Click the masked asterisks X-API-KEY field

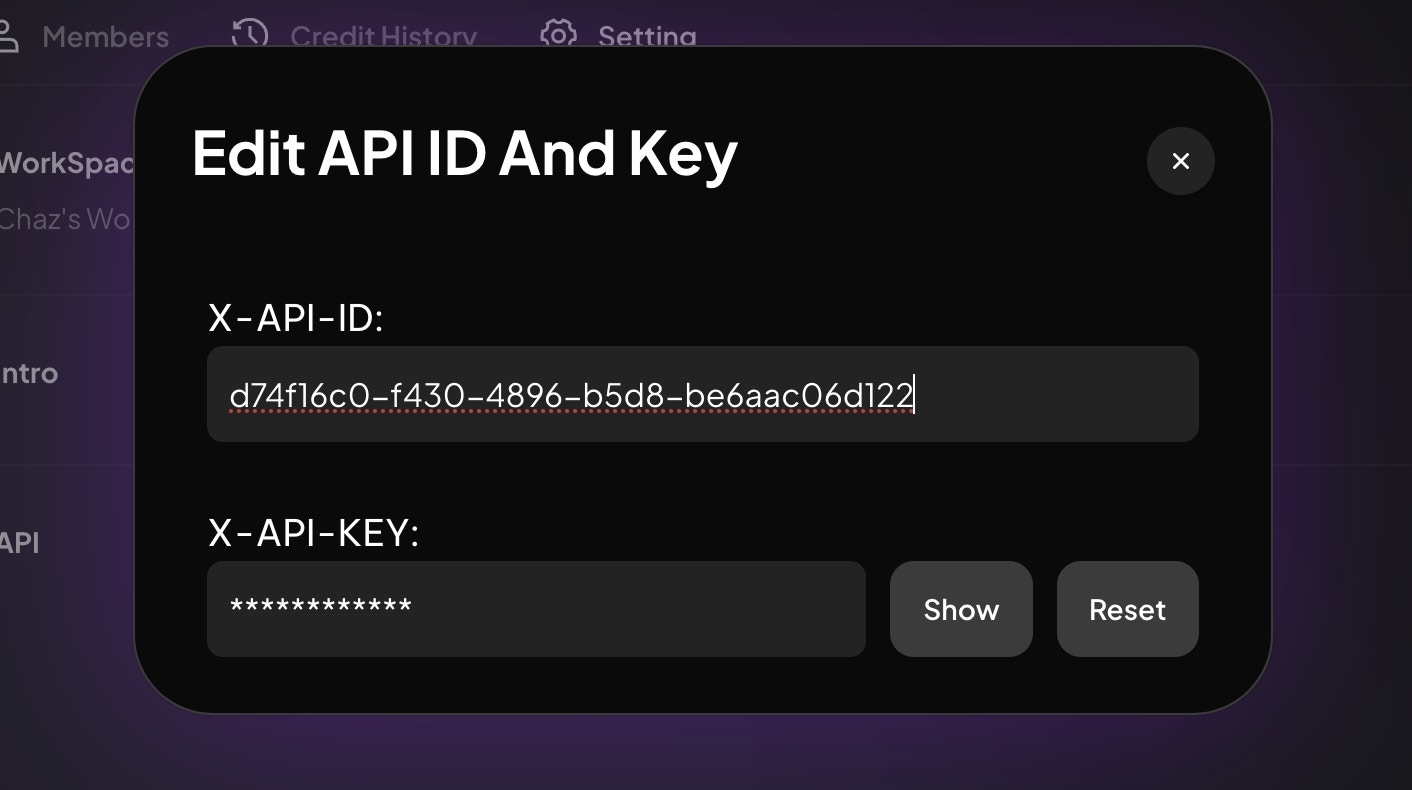click(536, 609)
